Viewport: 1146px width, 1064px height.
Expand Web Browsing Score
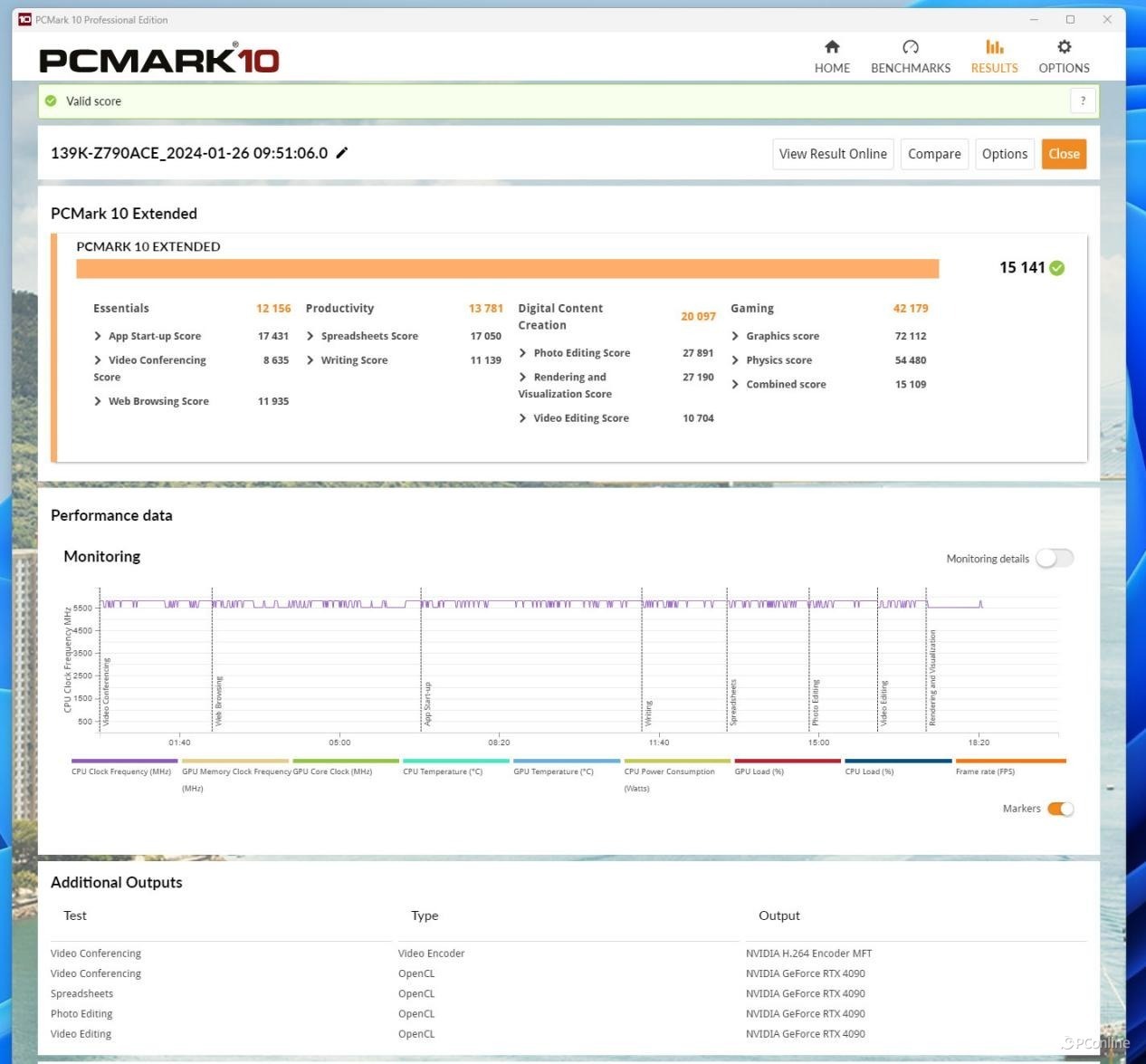(x=98, y=401)
